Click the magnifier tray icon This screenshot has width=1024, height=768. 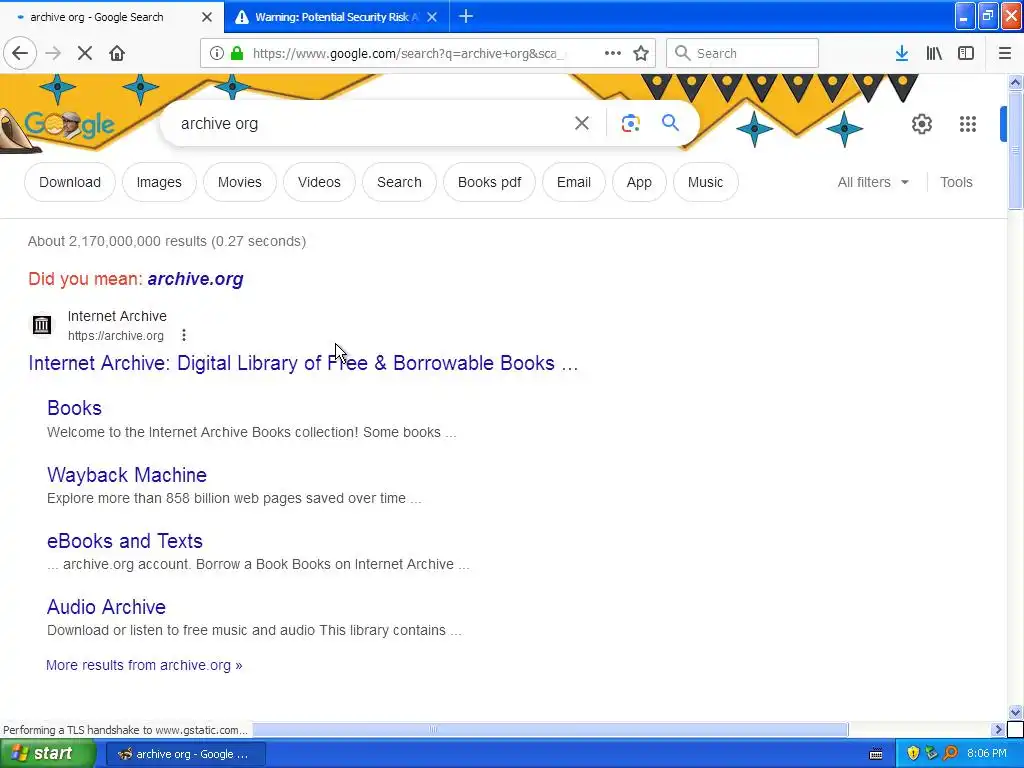pos(950,753)
